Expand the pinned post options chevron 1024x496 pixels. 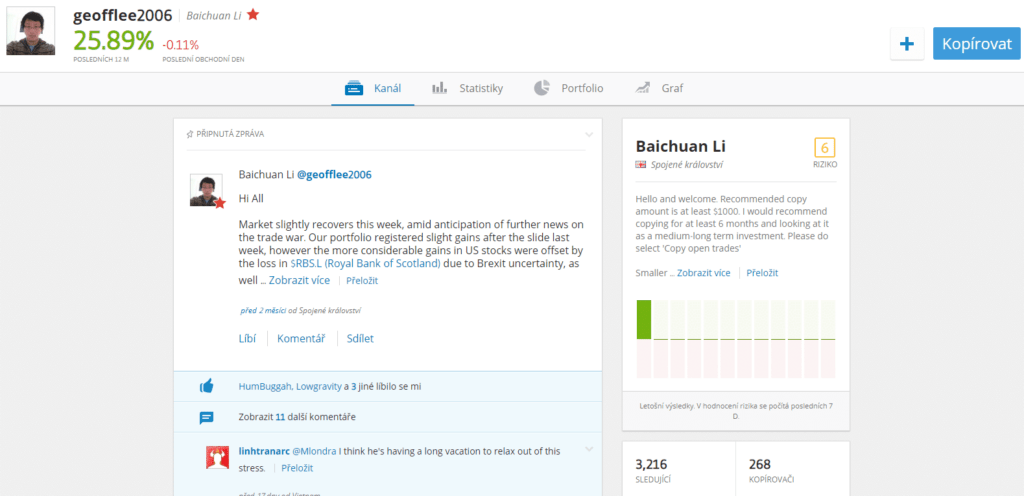590,134
